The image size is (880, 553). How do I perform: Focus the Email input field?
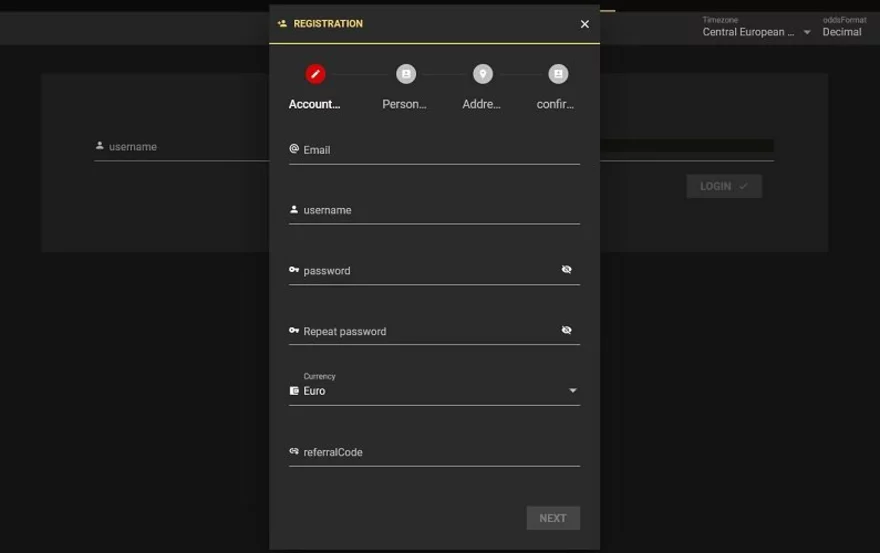pos(438,150)
